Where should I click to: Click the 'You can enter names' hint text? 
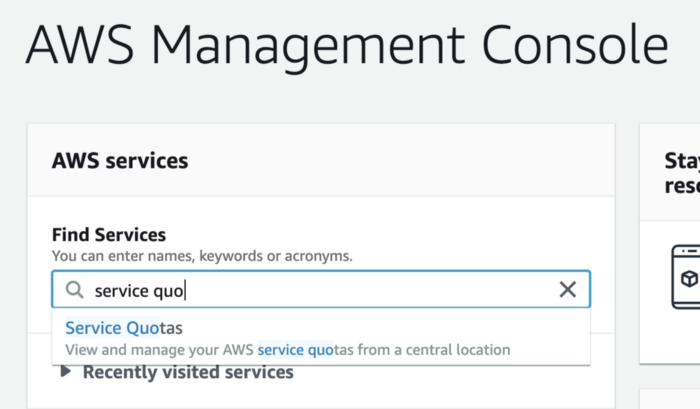pos(202,256)
